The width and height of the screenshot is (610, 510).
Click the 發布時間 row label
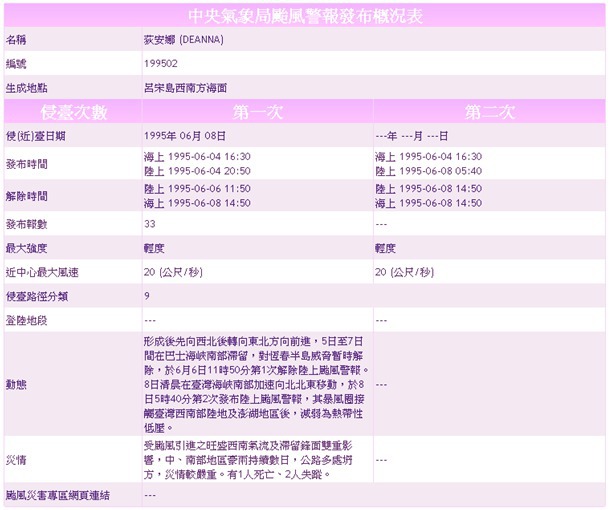click(x=26, y=164)
